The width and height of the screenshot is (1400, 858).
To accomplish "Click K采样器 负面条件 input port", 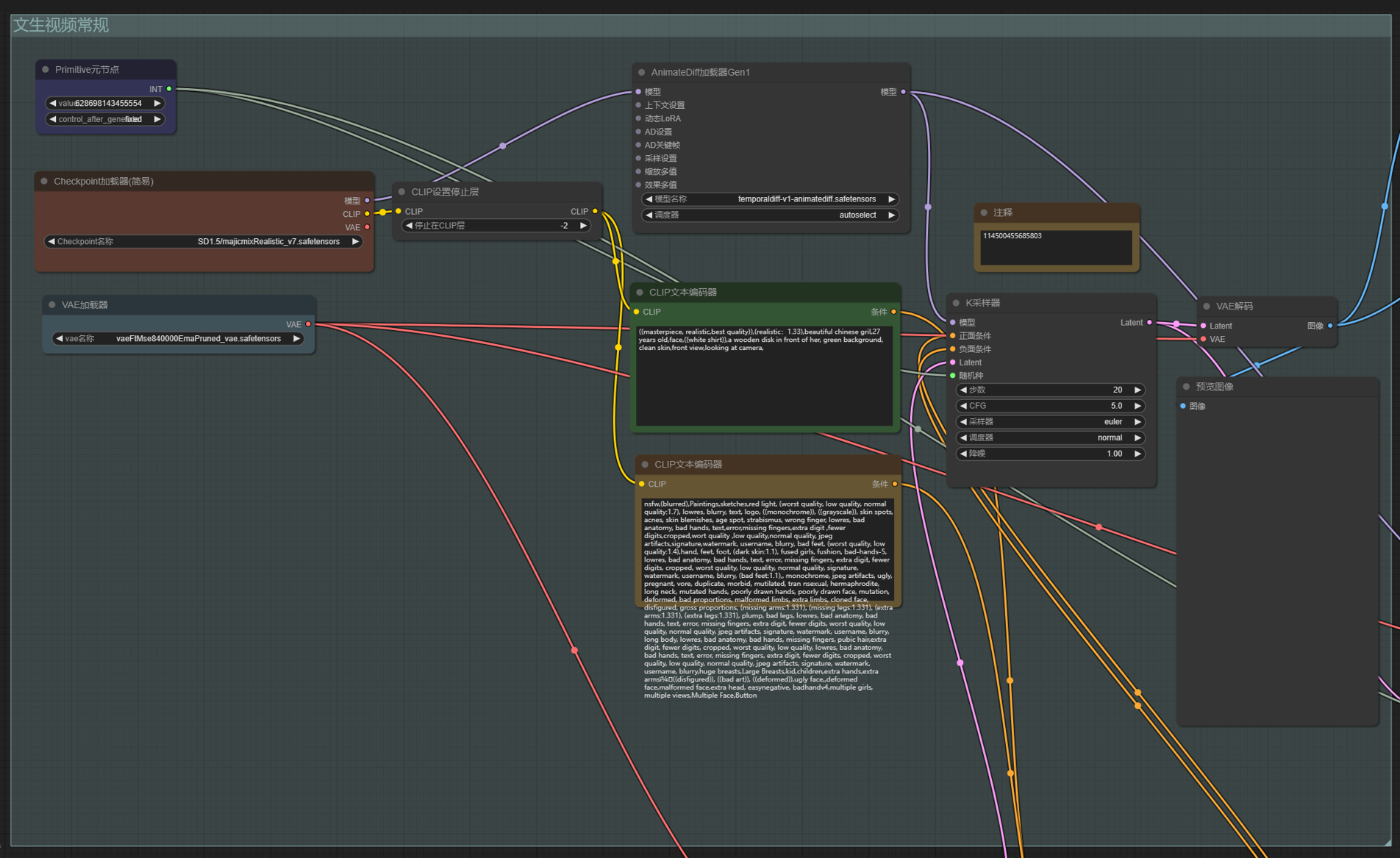I will click(953, 349).
